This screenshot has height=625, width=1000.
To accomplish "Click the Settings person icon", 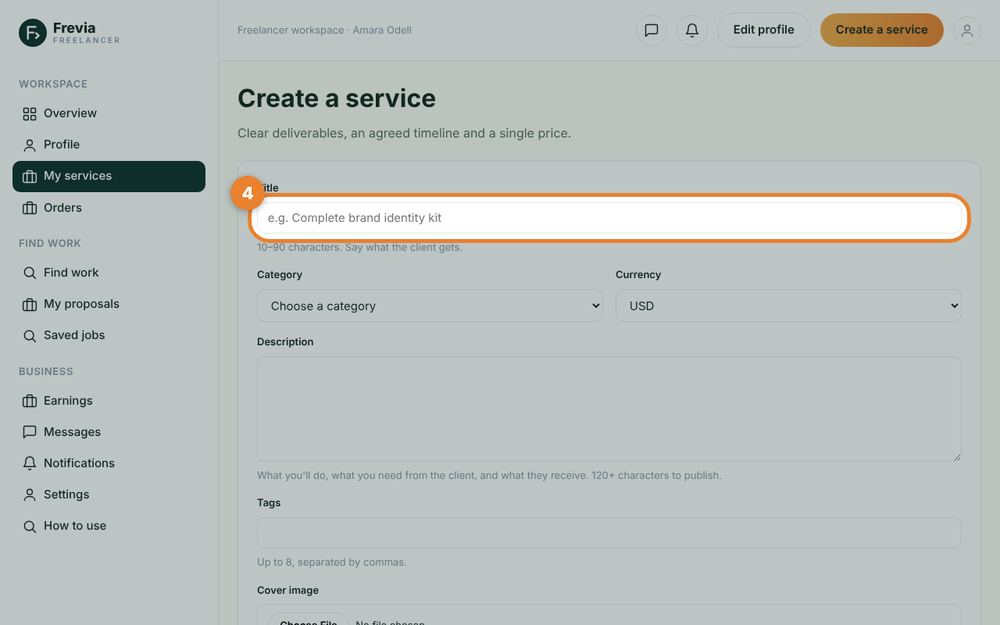I will (x=29, y=495).
